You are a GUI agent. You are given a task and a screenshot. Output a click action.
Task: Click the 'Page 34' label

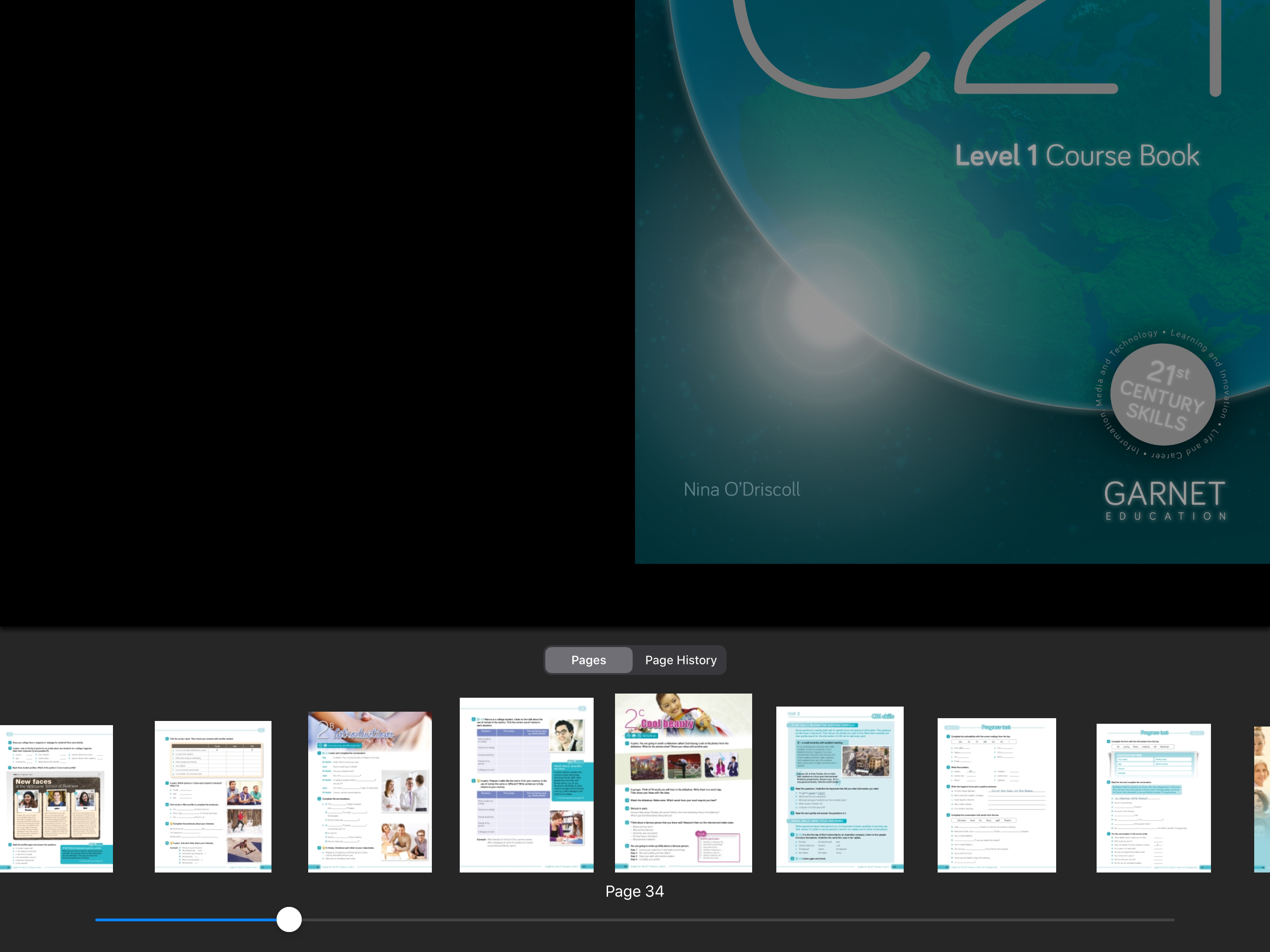coord(635,891)
